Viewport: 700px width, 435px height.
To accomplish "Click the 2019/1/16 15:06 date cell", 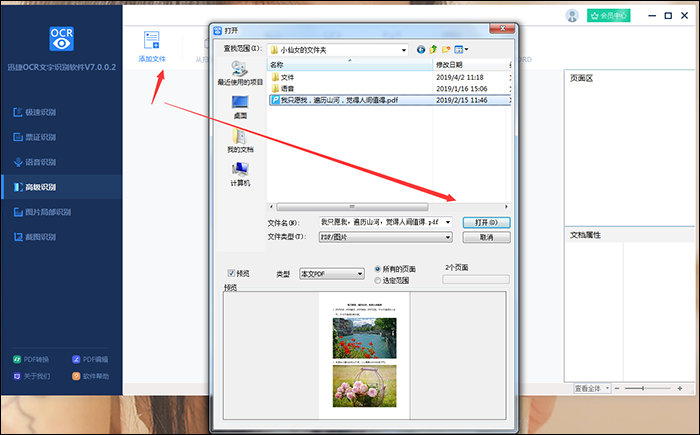I will (462, 88).
